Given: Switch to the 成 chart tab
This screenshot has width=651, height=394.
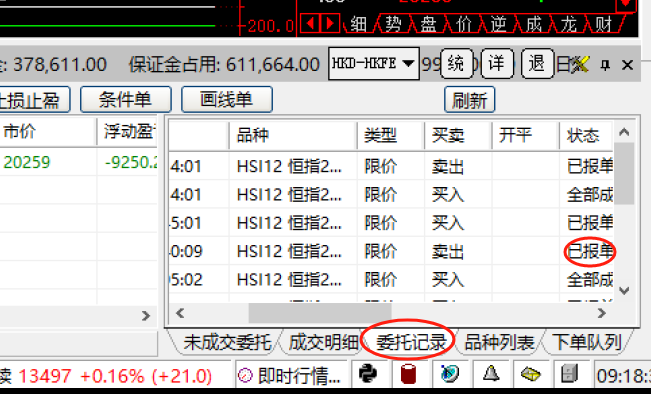Looking at the screenshot, I should 534,24.
